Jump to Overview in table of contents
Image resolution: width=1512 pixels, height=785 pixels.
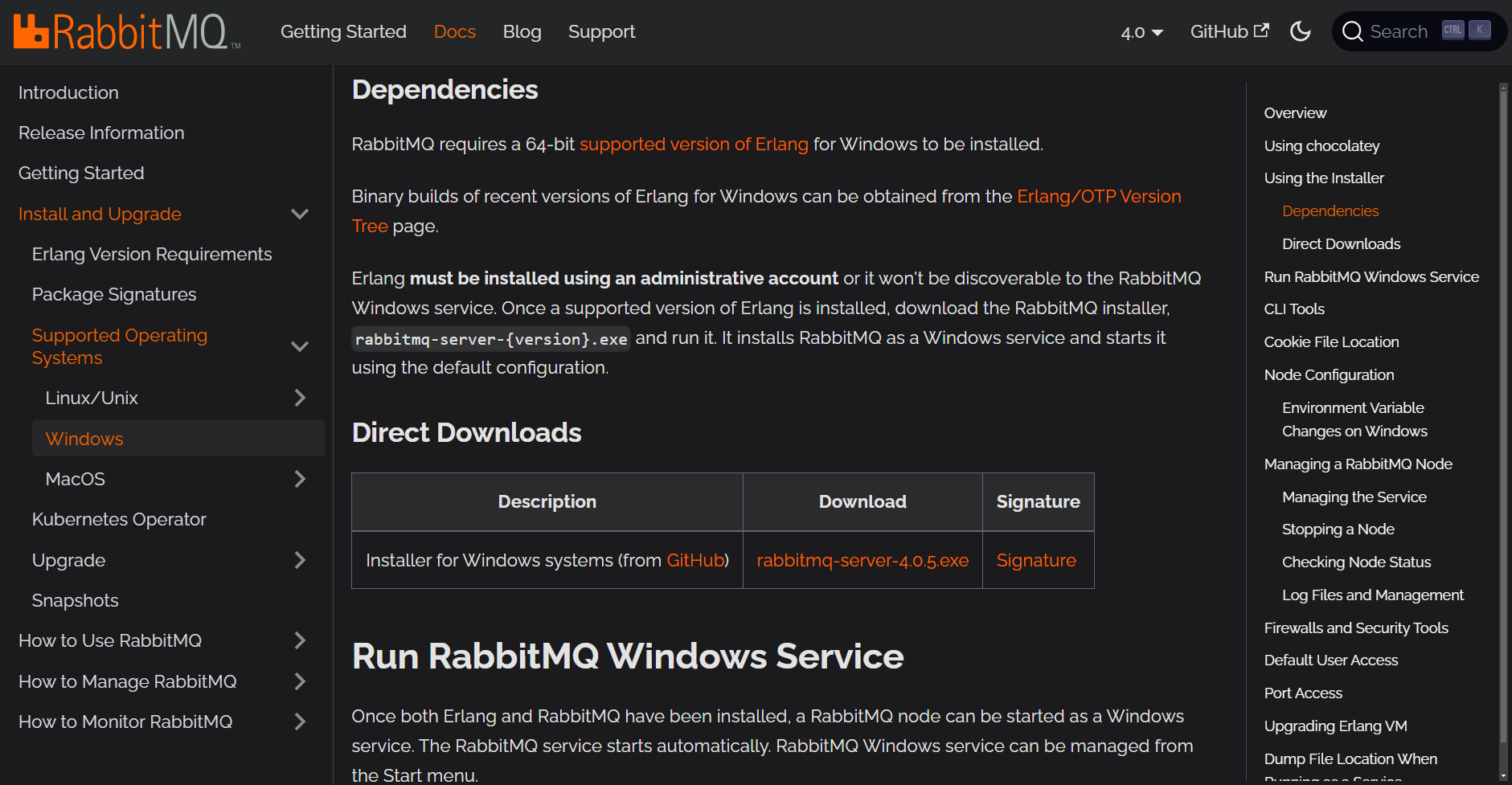(x=1295, y=112)
